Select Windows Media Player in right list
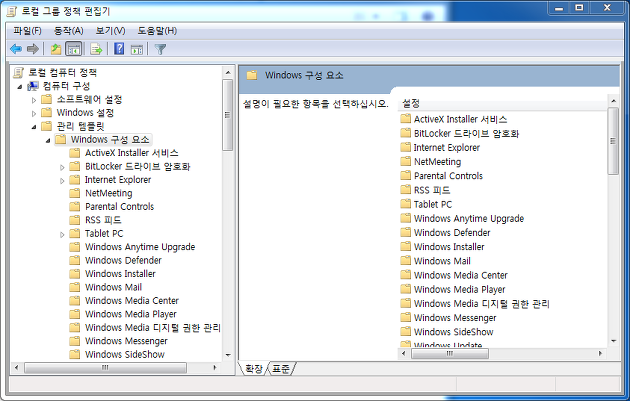 [x=460, y=289]
